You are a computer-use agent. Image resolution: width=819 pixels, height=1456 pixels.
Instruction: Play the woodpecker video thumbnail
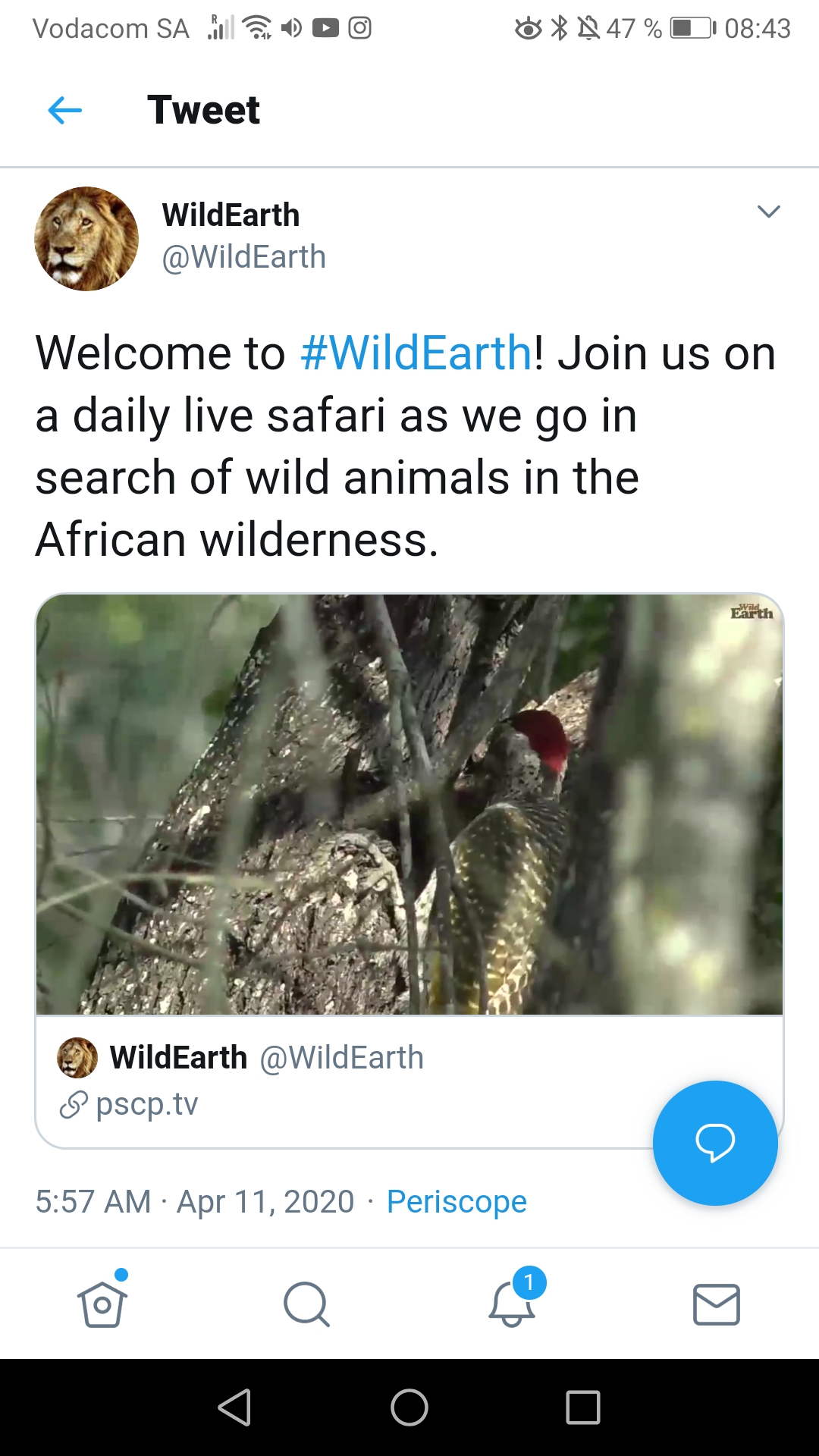pos(409,804)
